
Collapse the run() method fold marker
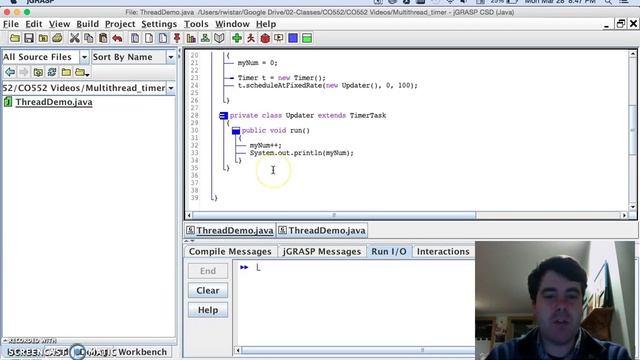tap(236, 131)
